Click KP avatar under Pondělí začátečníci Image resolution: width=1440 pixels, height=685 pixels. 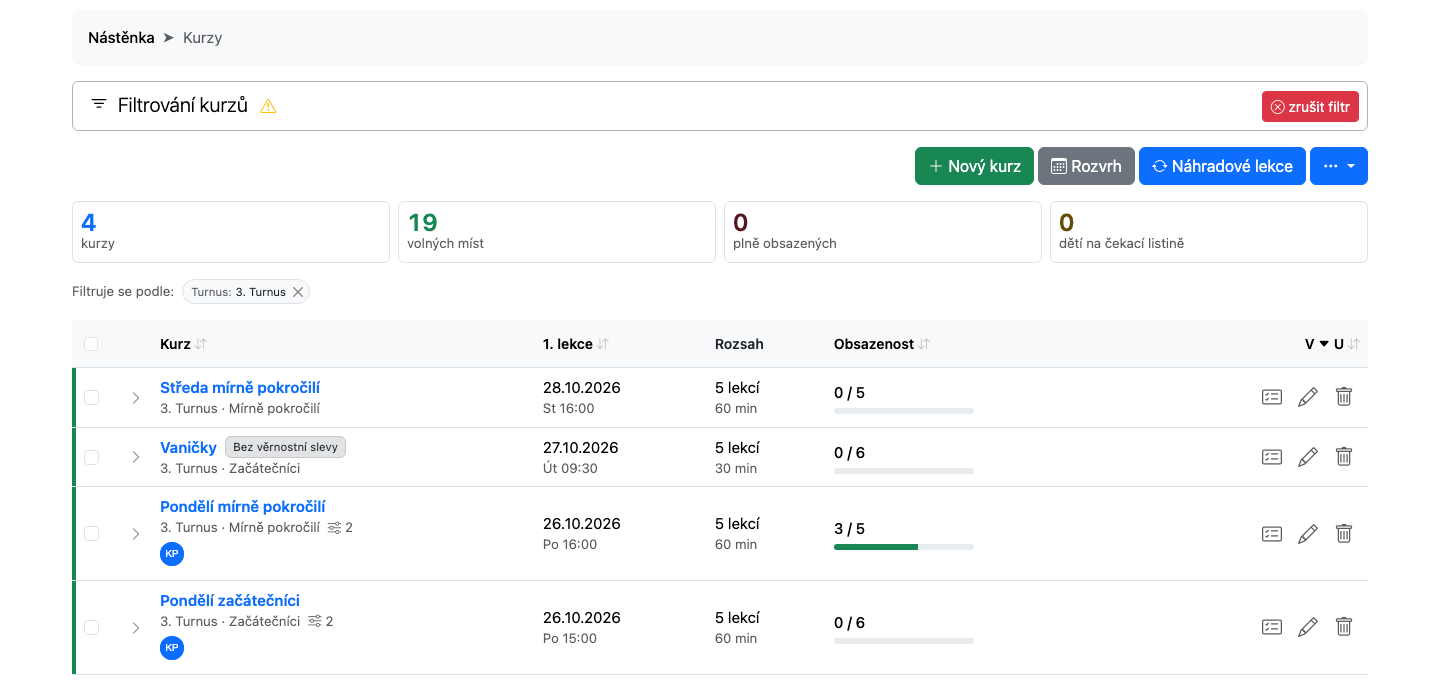coord(172,648)
